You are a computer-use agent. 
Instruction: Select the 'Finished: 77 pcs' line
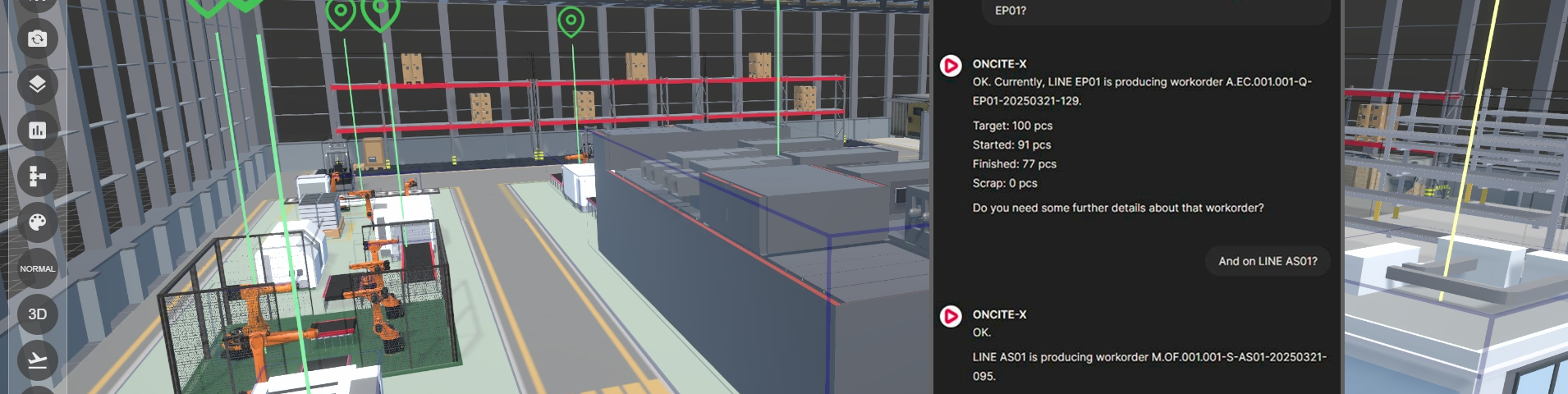tap(1015, 164)
